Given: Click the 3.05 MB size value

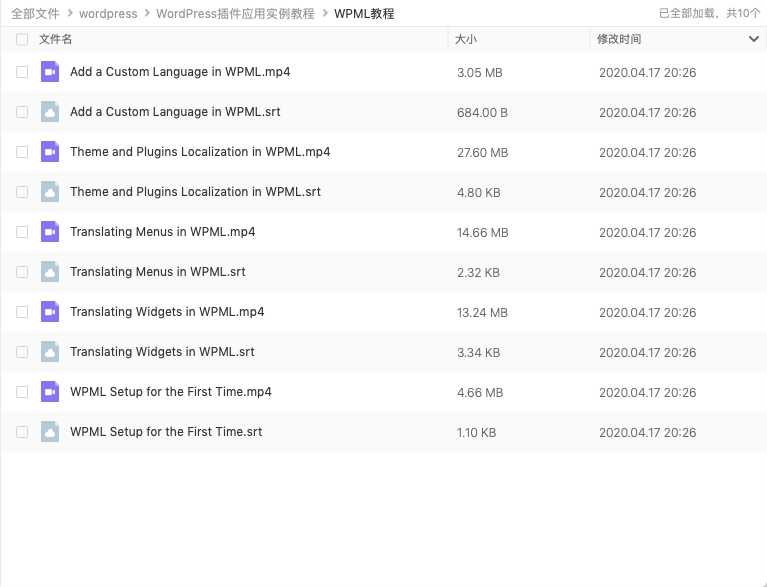Looking at the screenshot, I should [x=480, y=73].
